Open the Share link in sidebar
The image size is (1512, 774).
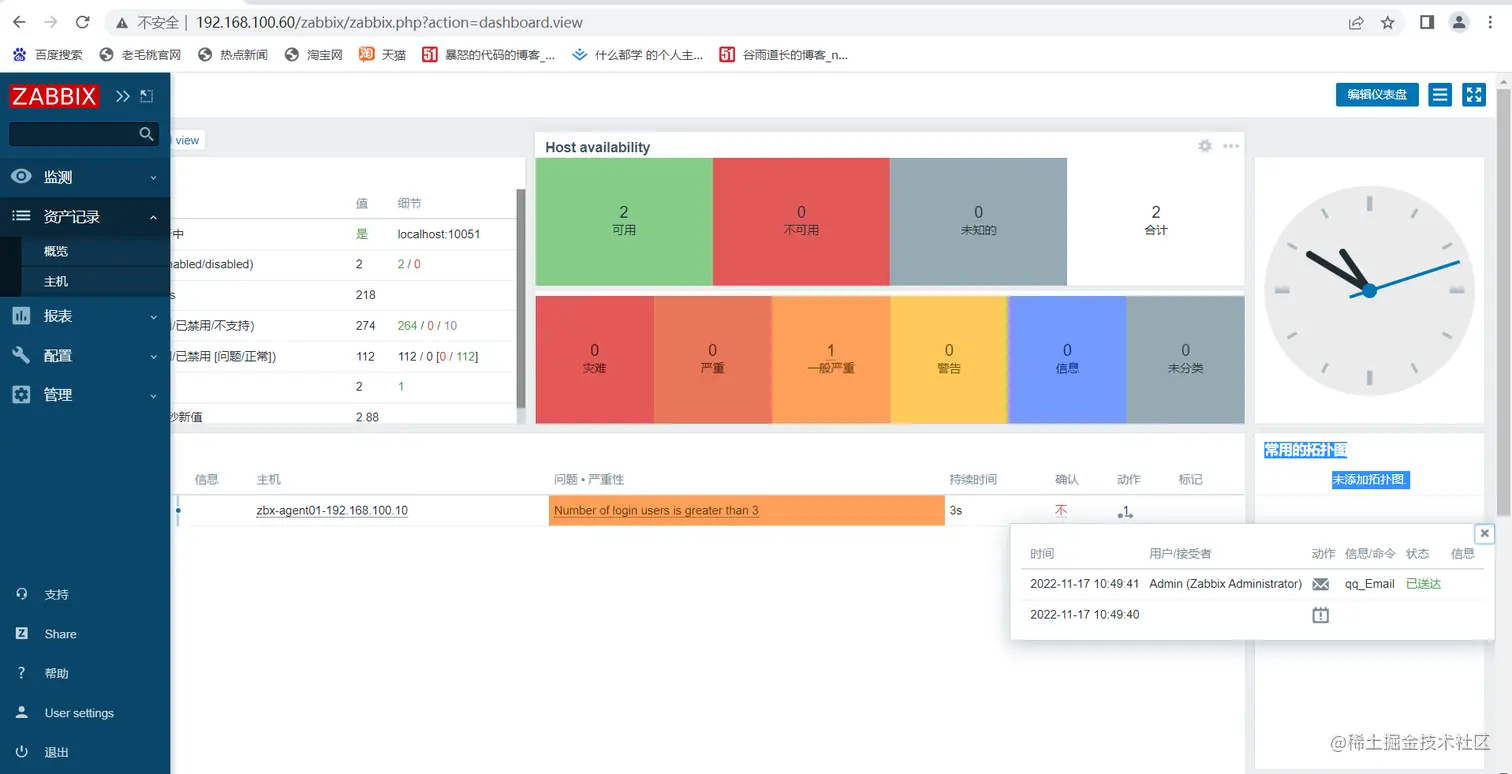pos(60,634)
